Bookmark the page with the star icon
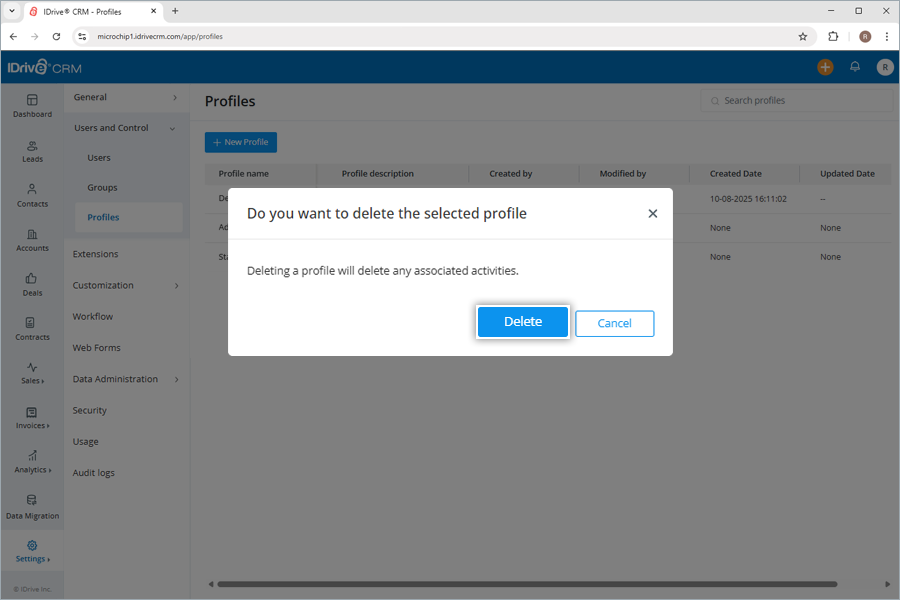 (803, 36)
